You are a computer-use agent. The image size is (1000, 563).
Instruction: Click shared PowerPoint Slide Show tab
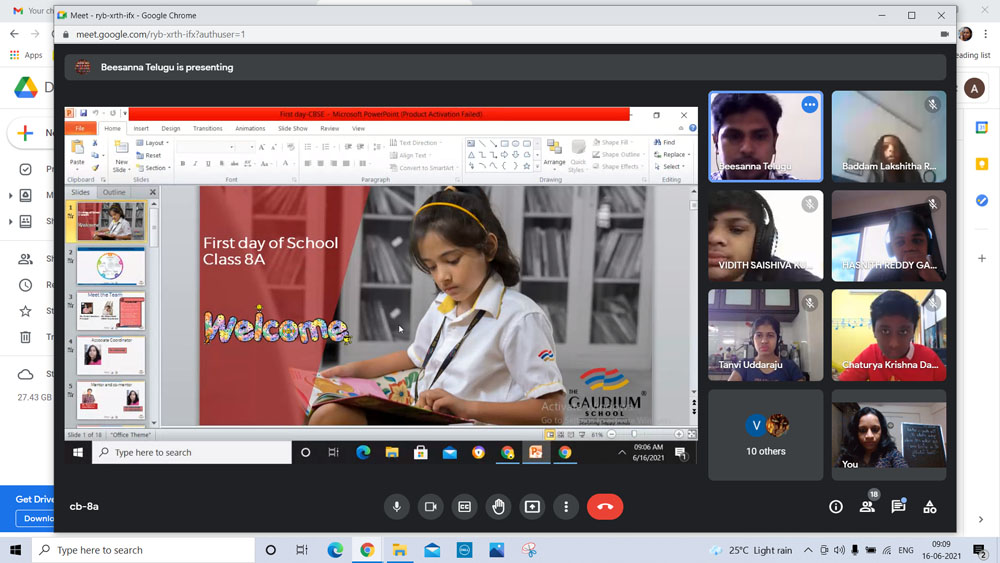[293, 128]
